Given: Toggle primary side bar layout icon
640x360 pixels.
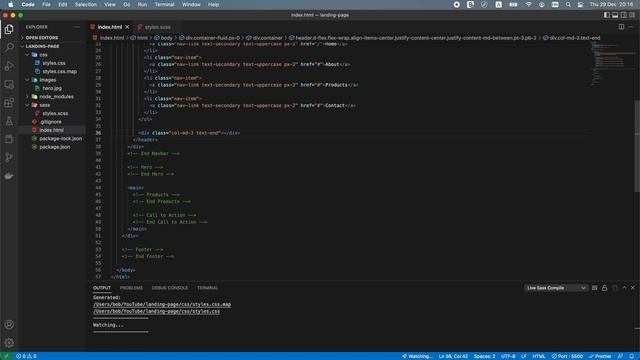Looking at the screenshot, I should [x=607, y=15].
